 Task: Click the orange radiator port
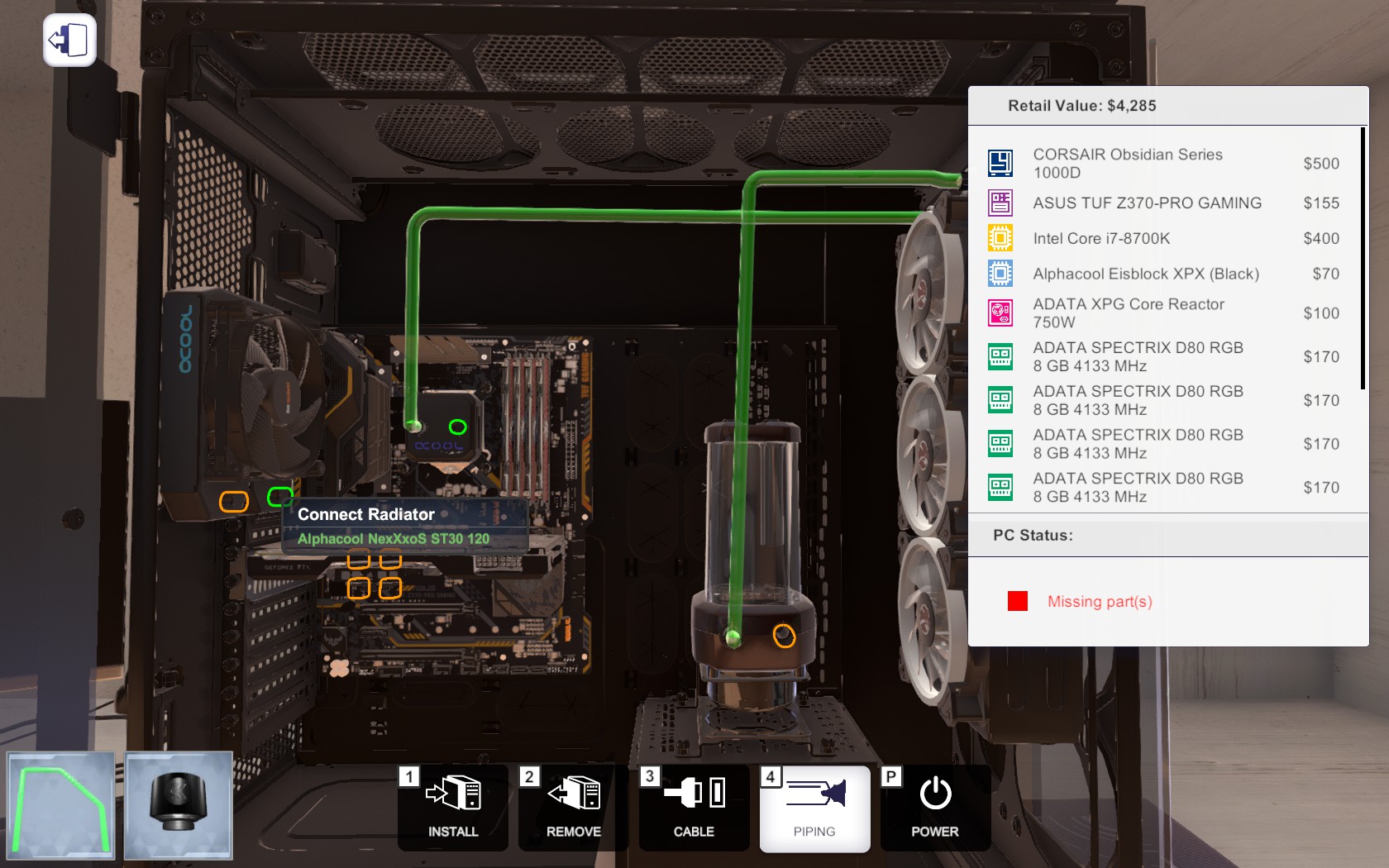tap(234, 501)
